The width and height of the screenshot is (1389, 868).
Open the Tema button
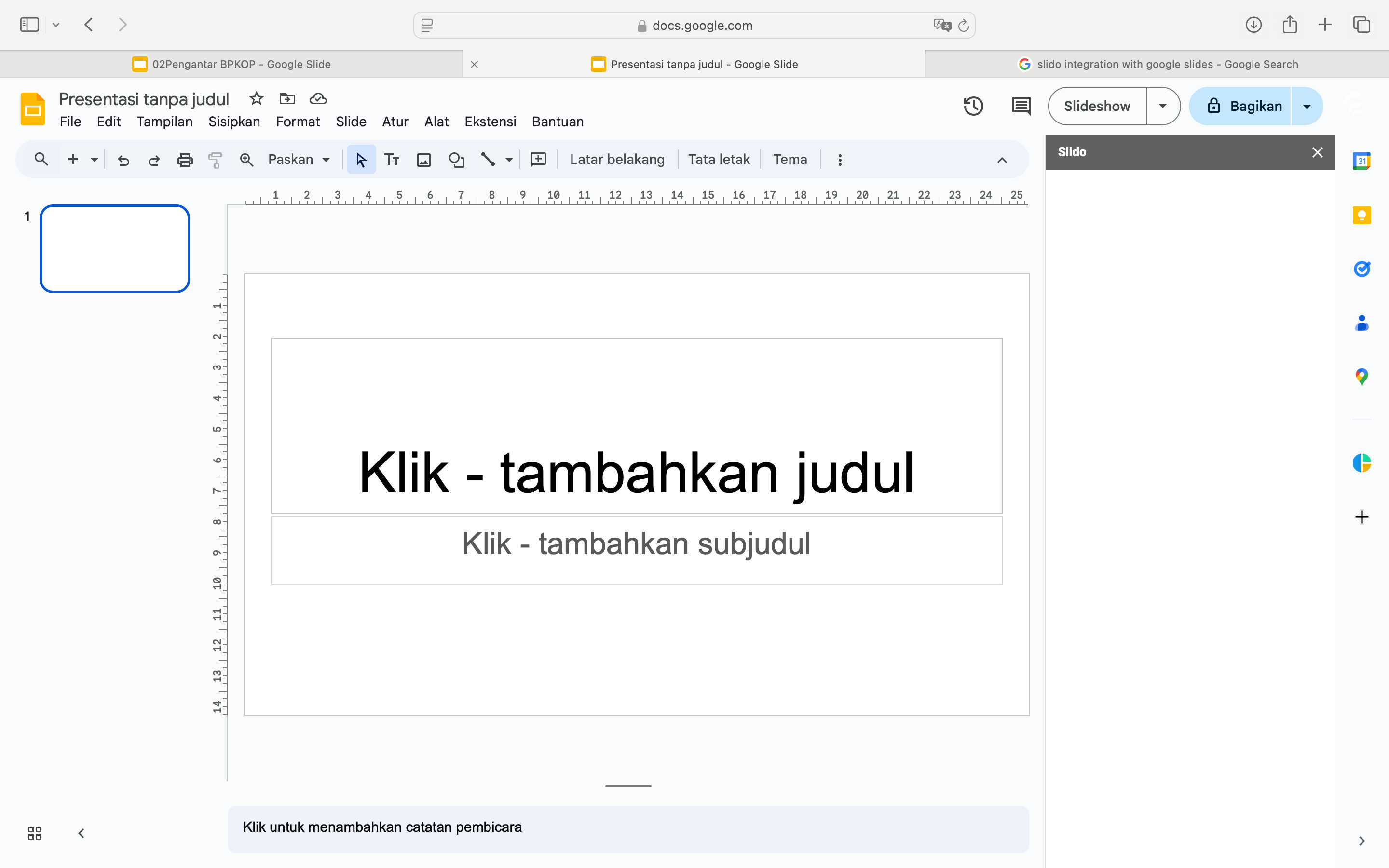(x=790, y=160)
